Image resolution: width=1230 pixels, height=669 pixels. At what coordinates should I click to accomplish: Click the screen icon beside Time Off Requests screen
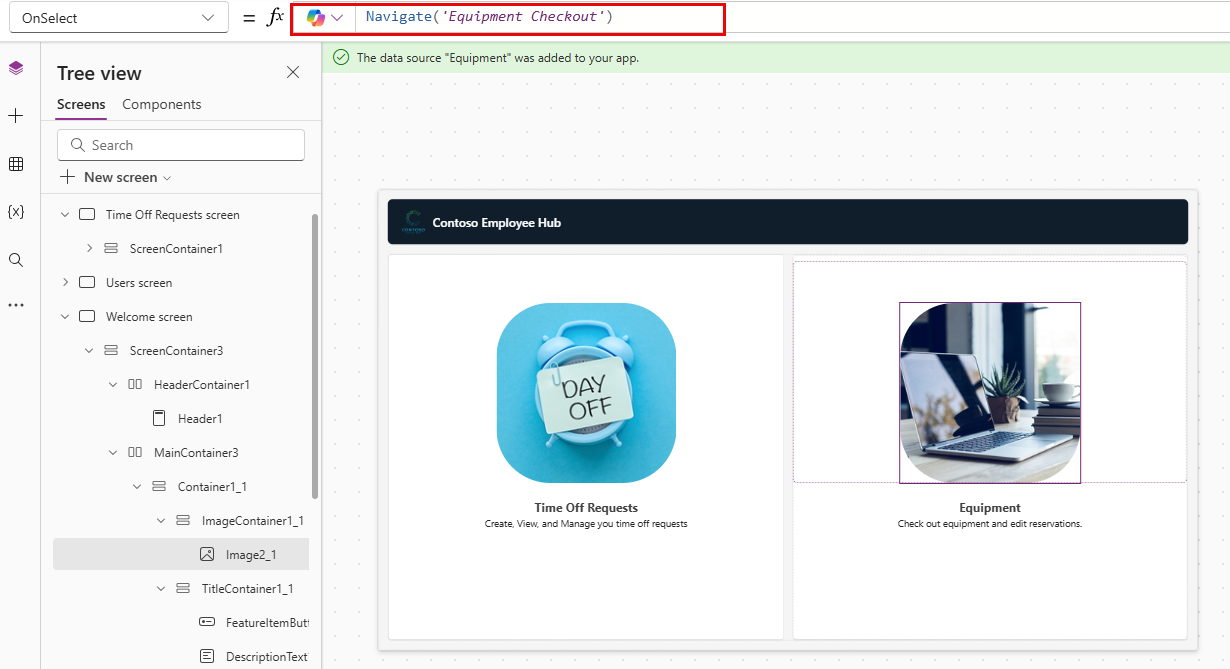pos(87,215)
